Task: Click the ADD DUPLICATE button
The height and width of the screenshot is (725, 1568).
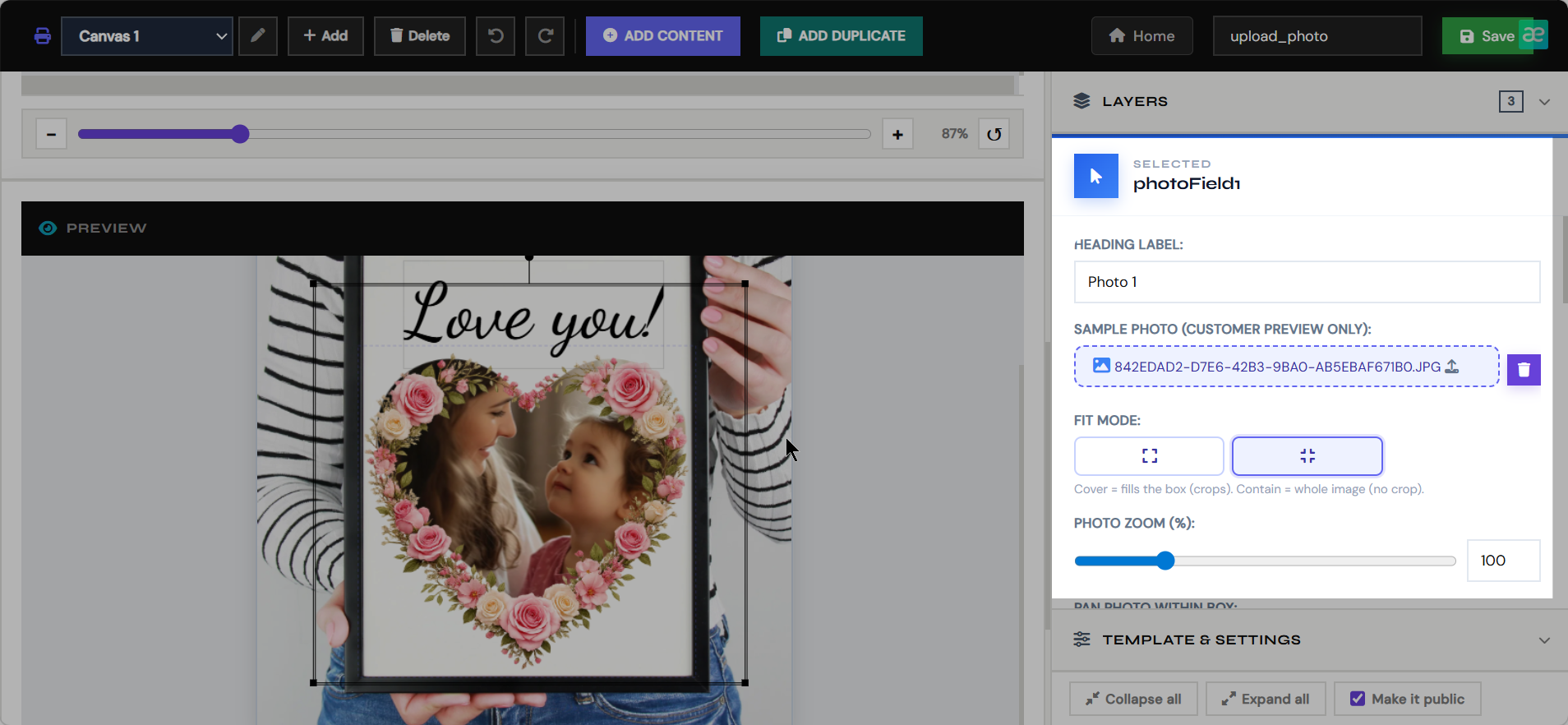Action: click(x=842, y=36)
